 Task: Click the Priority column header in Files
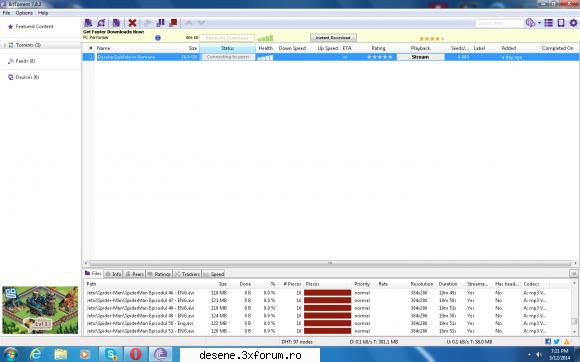(362, 284)
